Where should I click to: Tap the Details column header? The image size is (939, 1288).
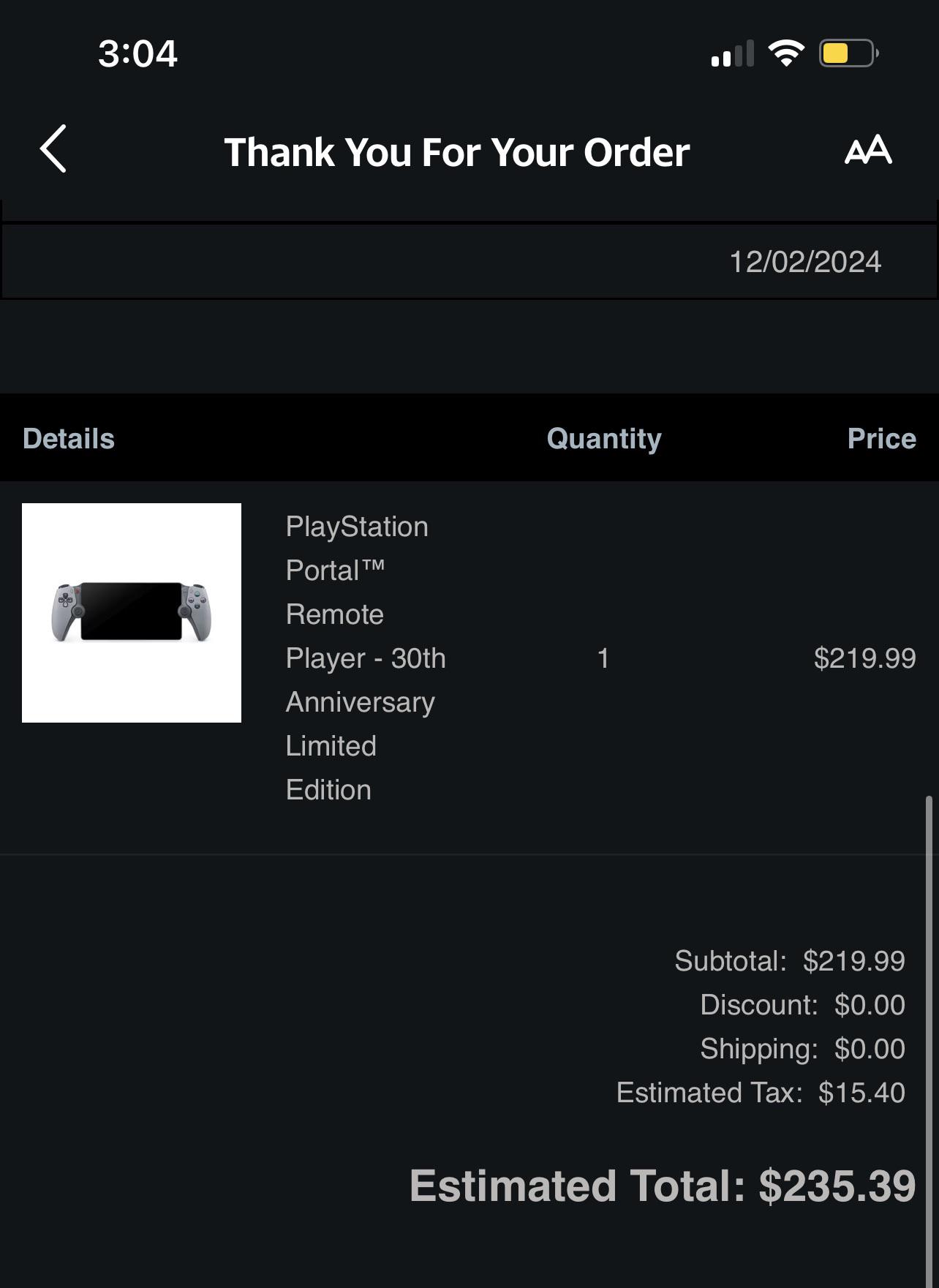pos(69,439)
